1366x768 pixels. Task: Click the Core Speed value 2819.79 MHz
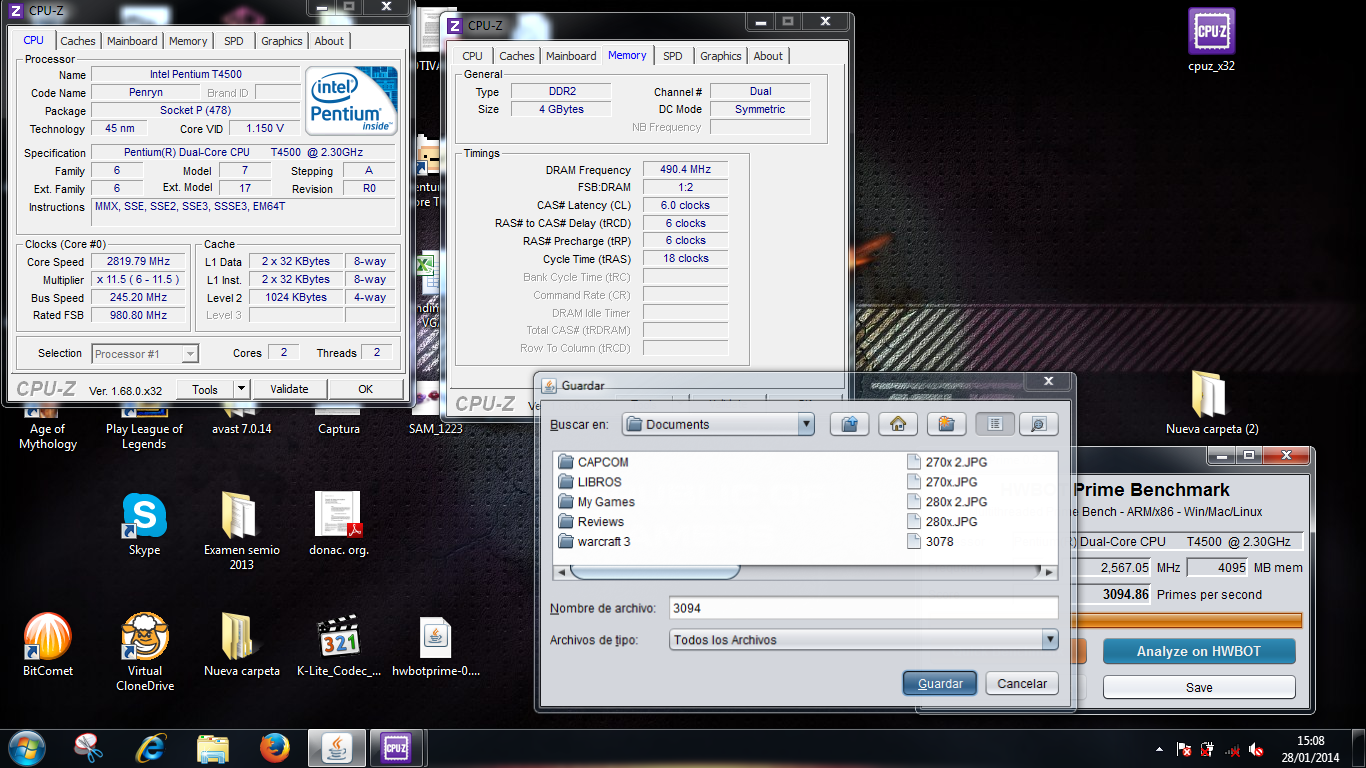coord(139,261)
